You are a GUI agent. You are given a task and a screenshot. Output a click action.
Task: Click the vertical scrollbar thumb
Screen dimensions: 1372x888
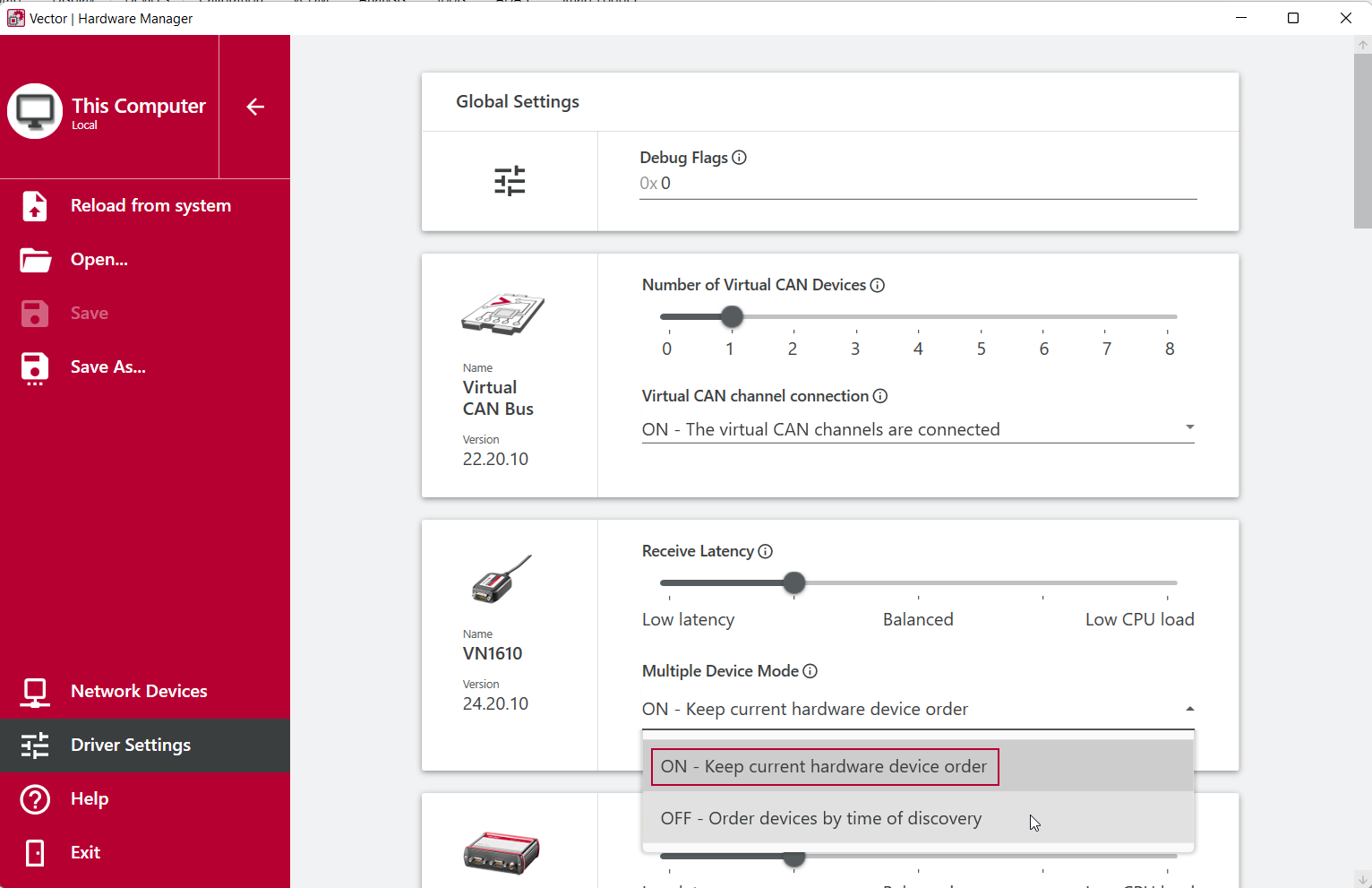pyautogui.click(x=1363, y=141)
